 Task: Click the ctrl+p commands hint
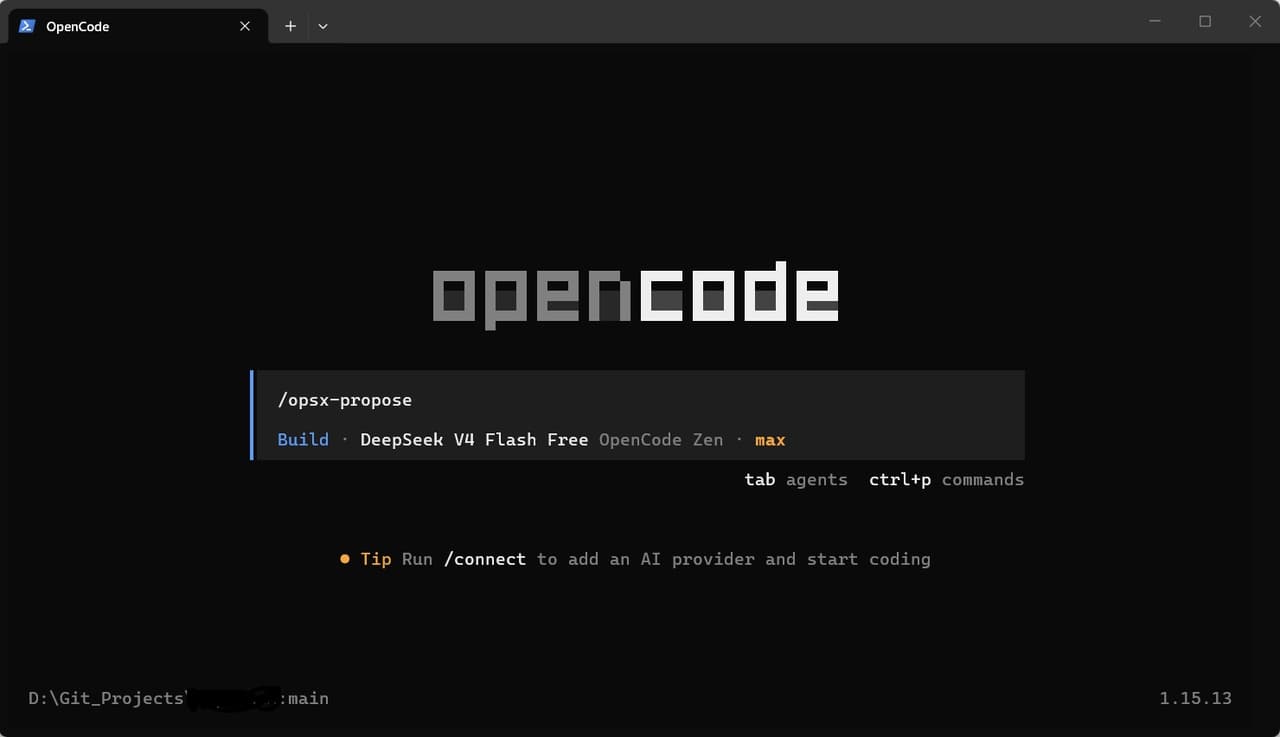coord(946,480)
